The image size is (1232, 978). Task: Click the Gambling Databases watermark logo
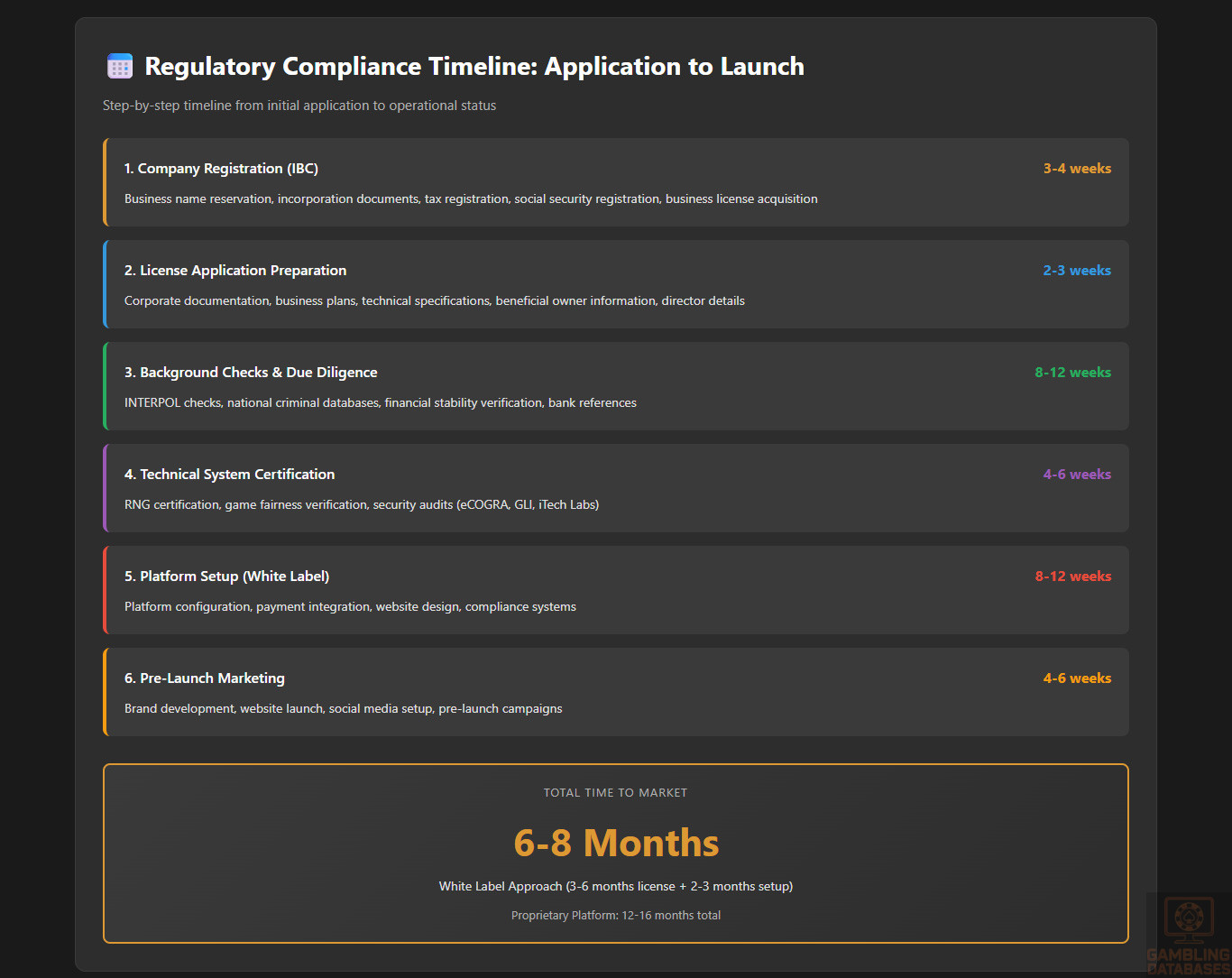(1188, 935)
